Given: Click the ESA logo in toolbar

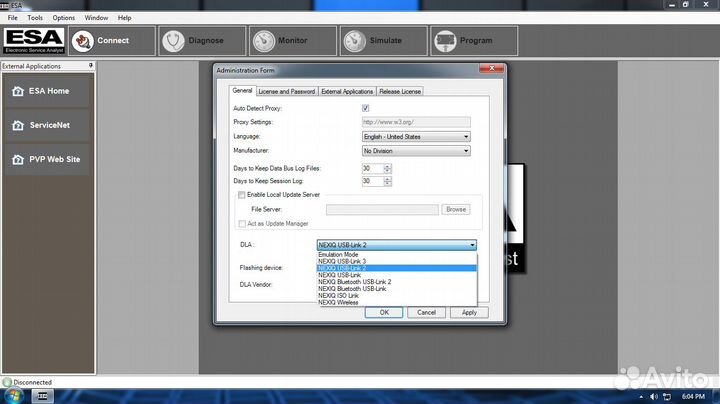Looking at the screenshot, I should (x=34, y=41).
